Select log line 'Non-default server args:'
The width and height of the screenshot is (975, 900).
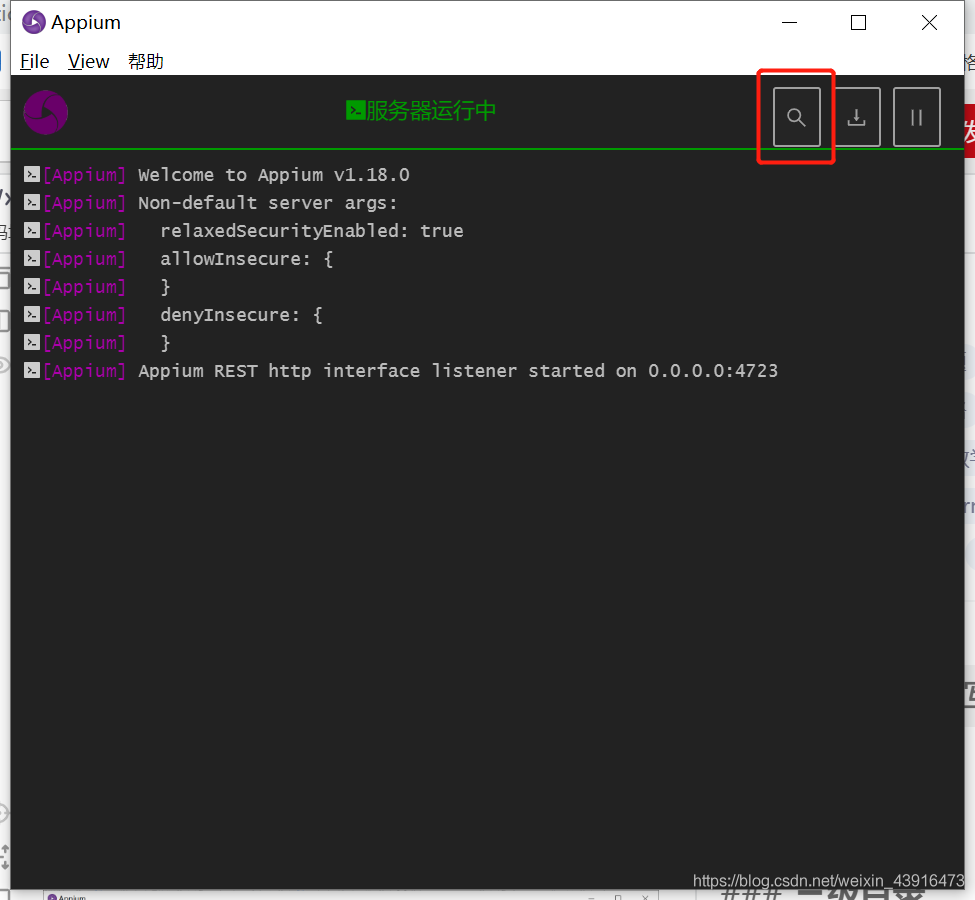click(267, 203)
